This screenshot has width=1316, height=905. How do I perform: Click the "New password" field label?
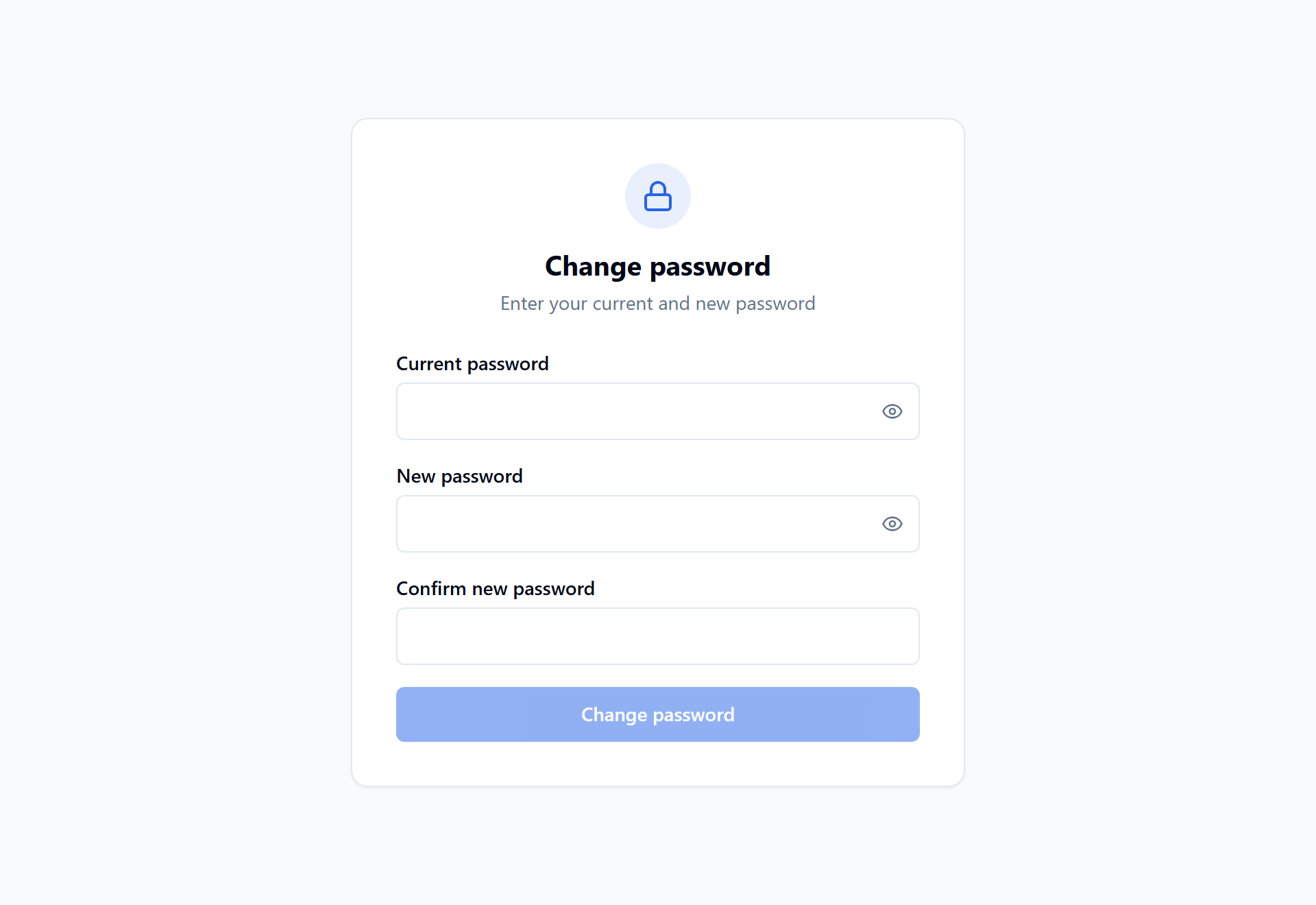tap(459, 476)
